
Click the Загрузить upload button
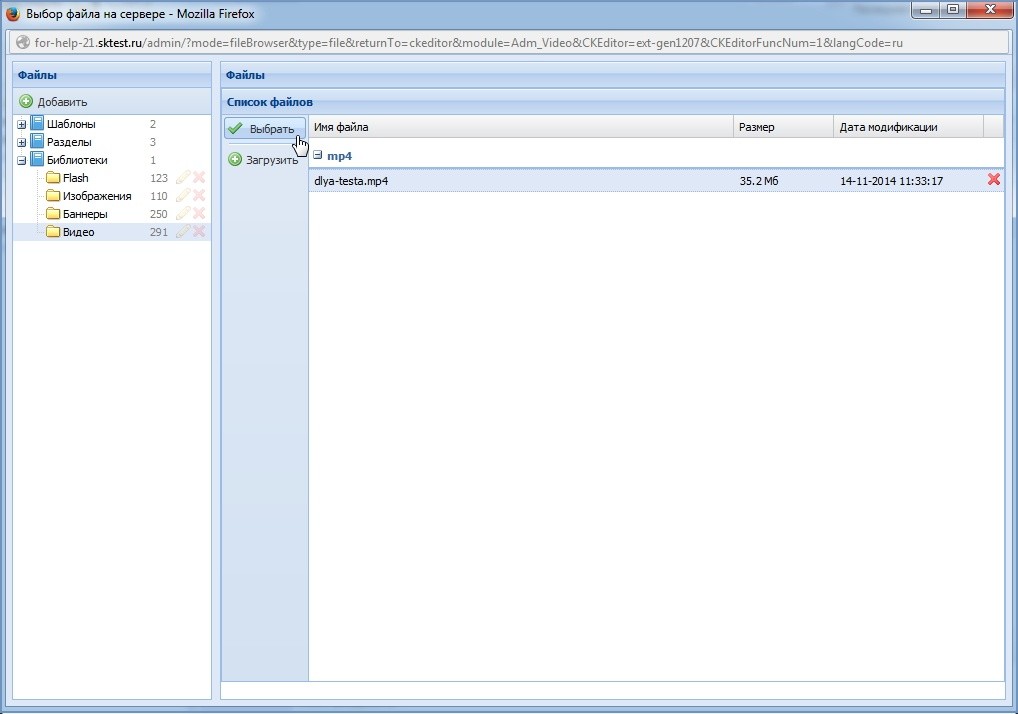[264, 160]
